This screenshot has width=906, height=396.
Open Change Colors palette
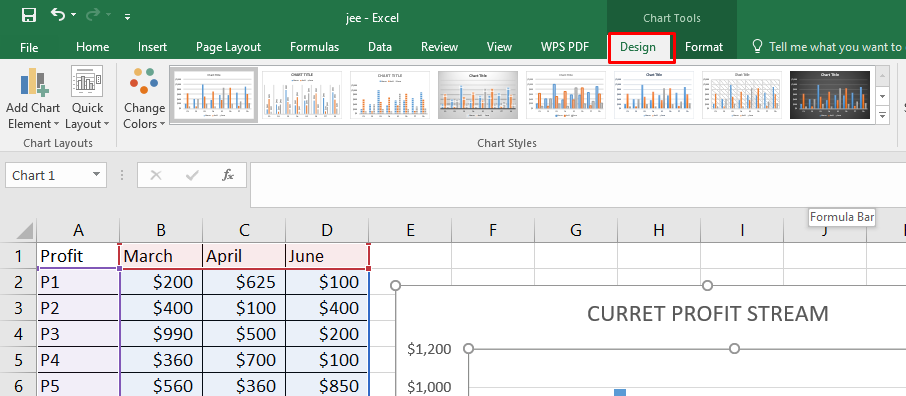tap(144, 98)
